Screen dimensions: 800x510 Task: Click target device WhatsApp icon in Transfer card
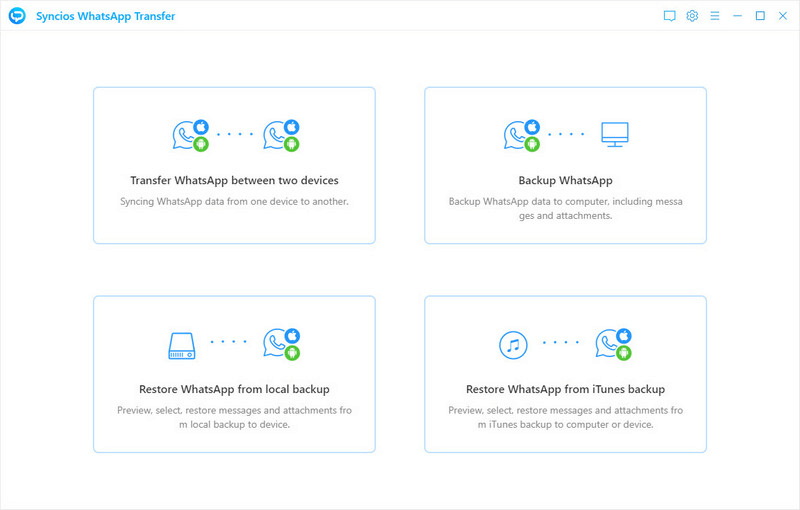pyautogui.click(x=280, y=135)
